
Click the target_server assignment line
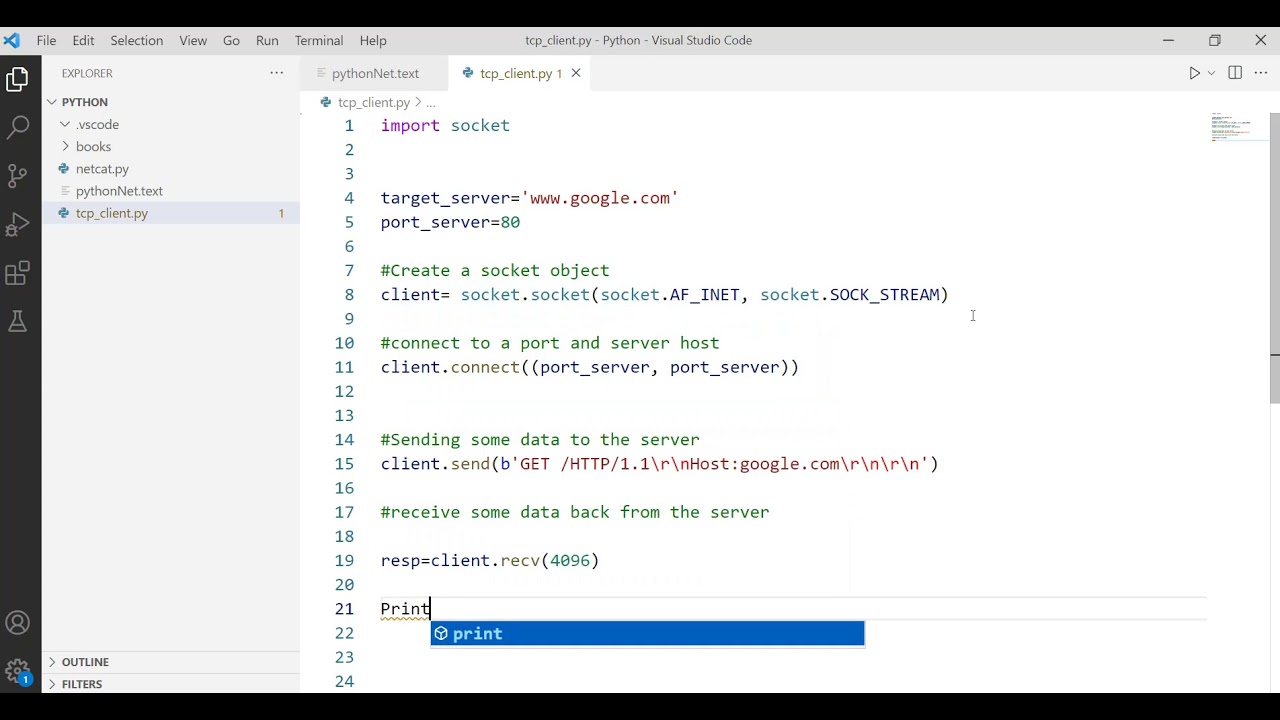click(529, 198)
